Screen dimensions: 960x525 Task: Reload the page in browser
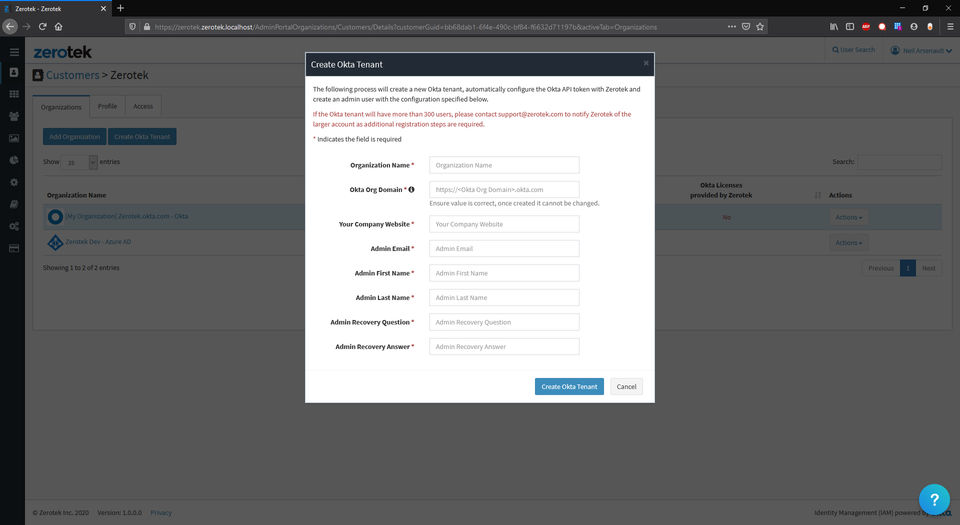pos(42,26)
